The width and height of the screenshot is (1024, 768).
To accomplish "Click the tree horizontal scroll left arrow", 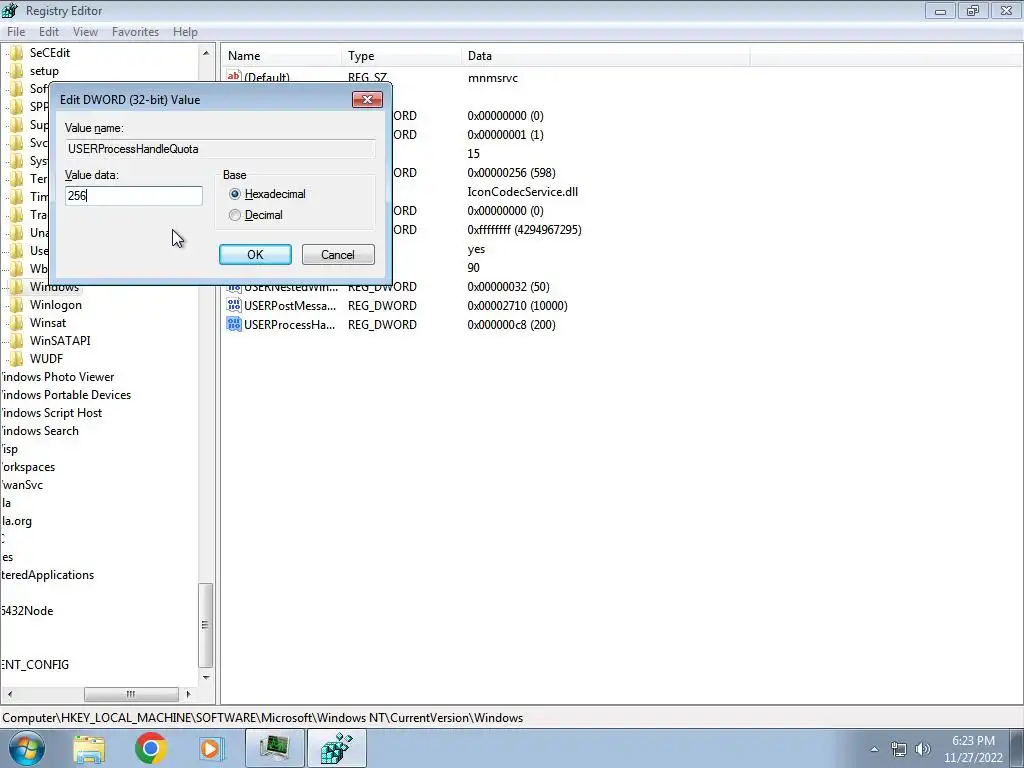I will [x=9, y=694].
